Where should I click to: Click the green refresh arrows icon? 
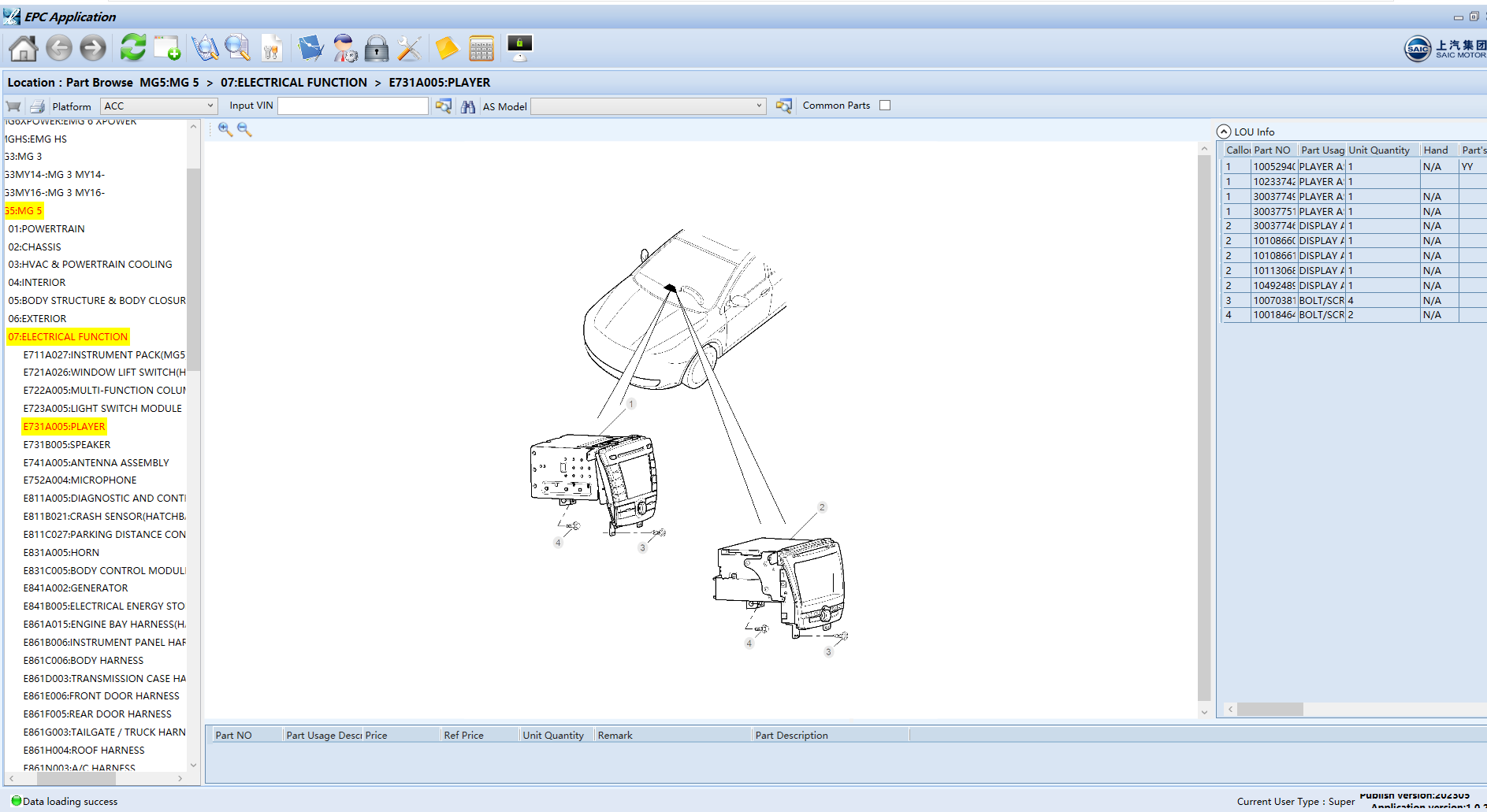tap(132, 48)
